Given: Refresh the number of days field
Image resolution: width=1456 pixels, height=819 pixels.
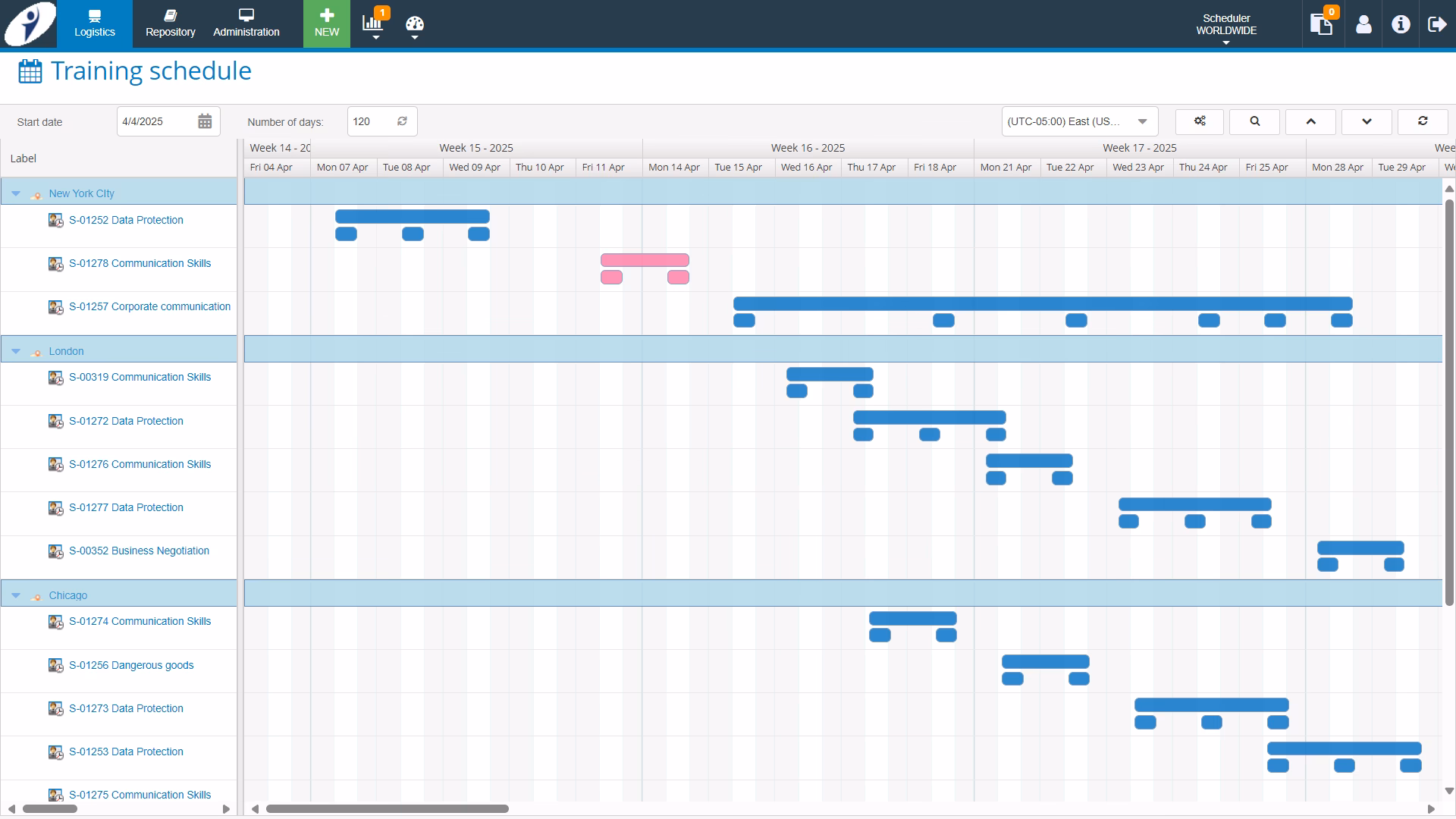Looking at the screenshot, I should point(402,121).
